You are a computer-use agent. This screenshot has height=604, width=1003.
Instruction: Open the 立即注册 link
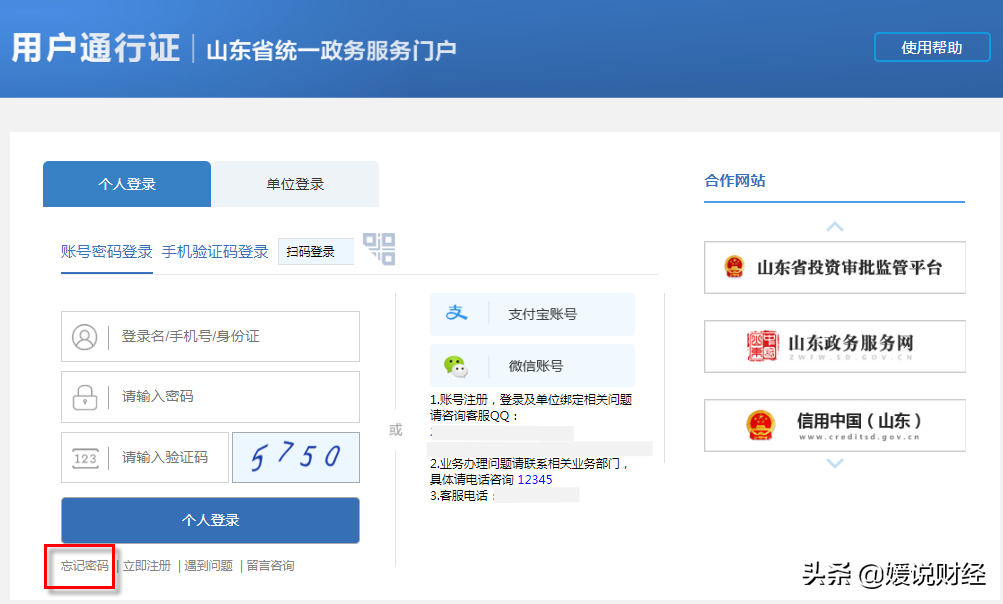[146, 566]
